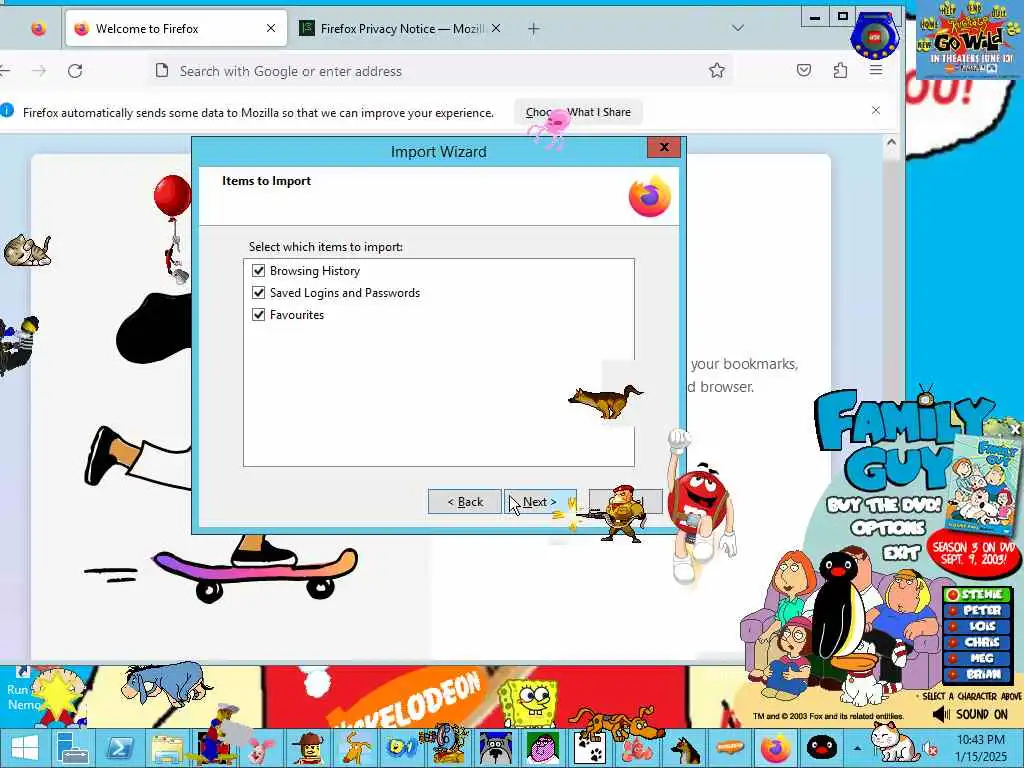Switch to Welcome to Firefox tab

click(176, 28)
